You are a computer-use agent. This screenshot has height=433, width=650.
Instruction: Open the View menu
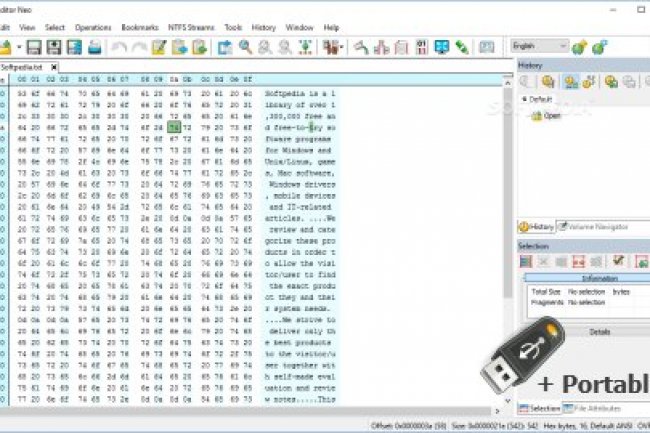(27, 28)
